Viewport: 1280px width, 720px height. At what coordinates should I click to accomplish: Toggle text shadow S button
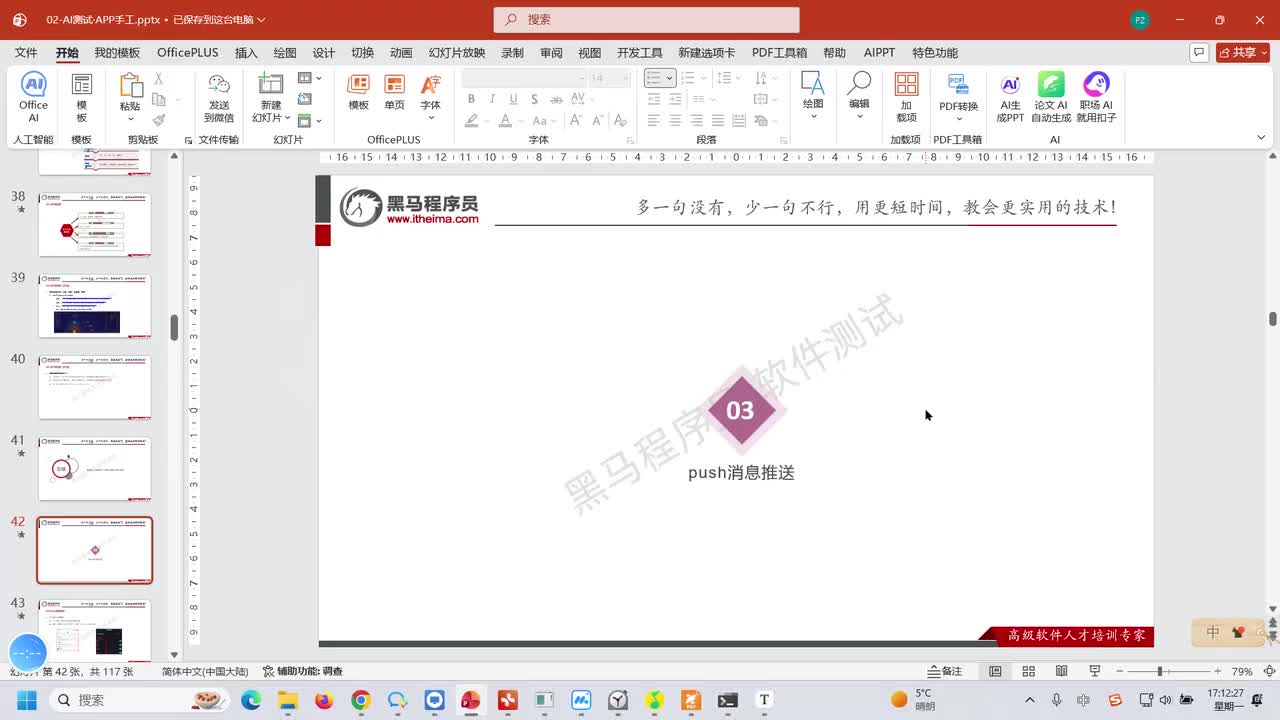click(x=534, y=99)
